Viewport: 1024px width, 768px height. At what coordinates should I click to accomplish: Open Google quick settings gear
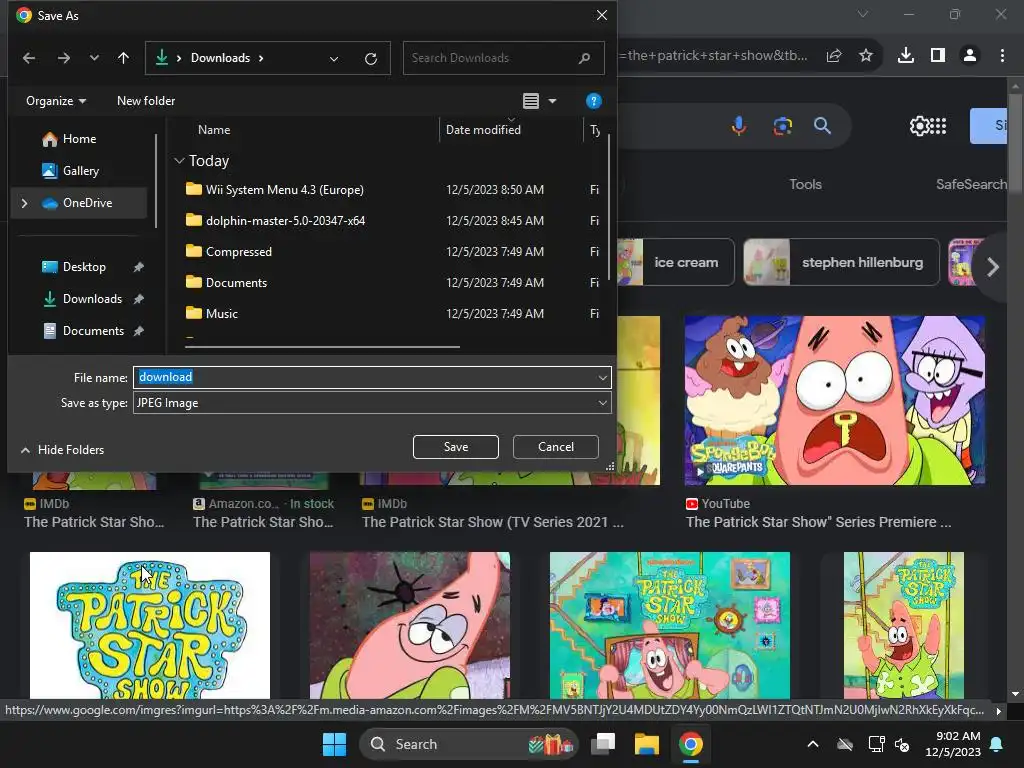919,125
